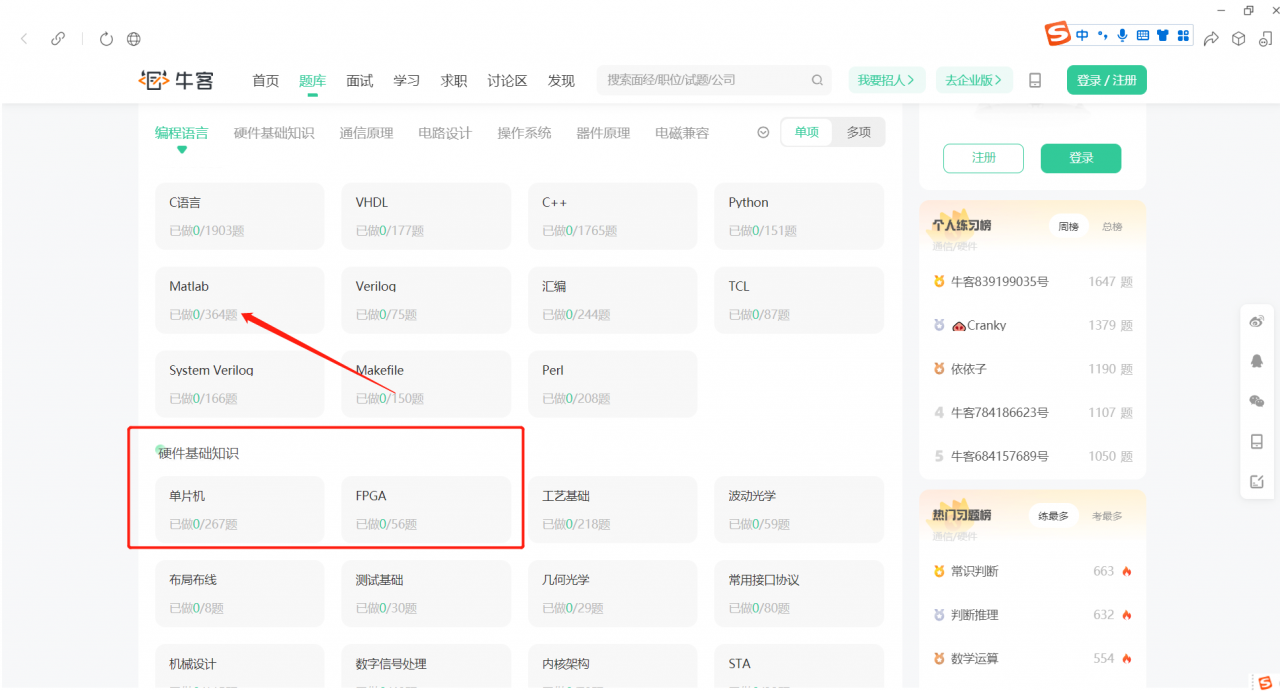This screenshot has width=1280, height=691.
Task: Open 题库 navigation item
Action: tap(313, 81)
